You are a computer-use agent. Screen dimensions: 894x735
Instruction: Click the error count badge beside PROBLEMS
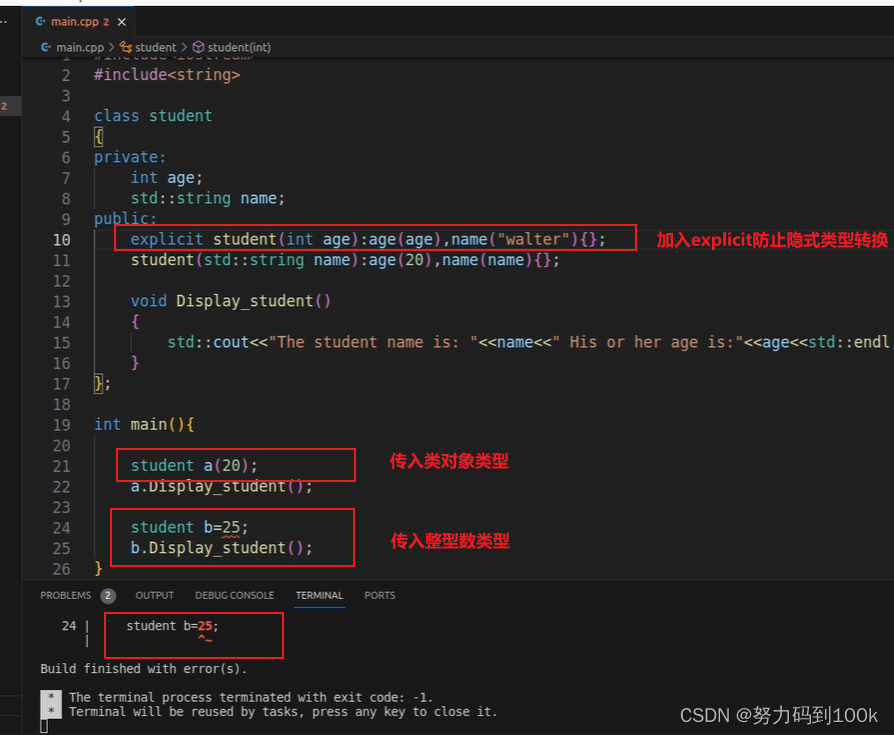(x=108, y=595)
